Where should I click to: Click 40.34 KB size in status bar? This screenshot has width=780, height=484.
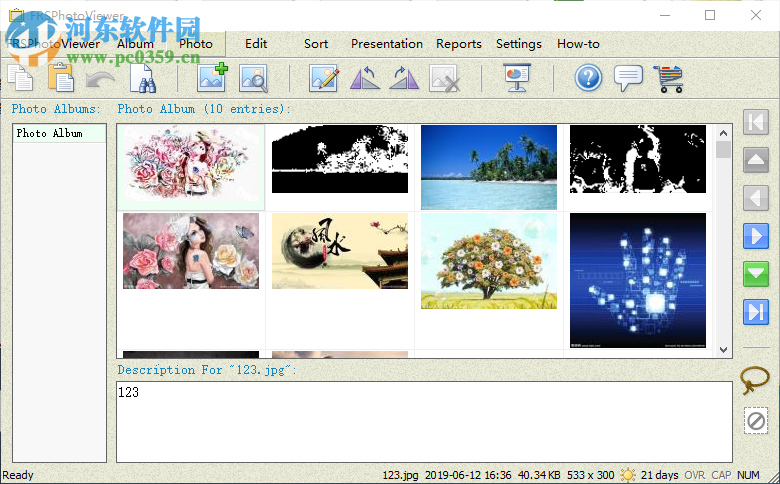(x=539, y=475)
